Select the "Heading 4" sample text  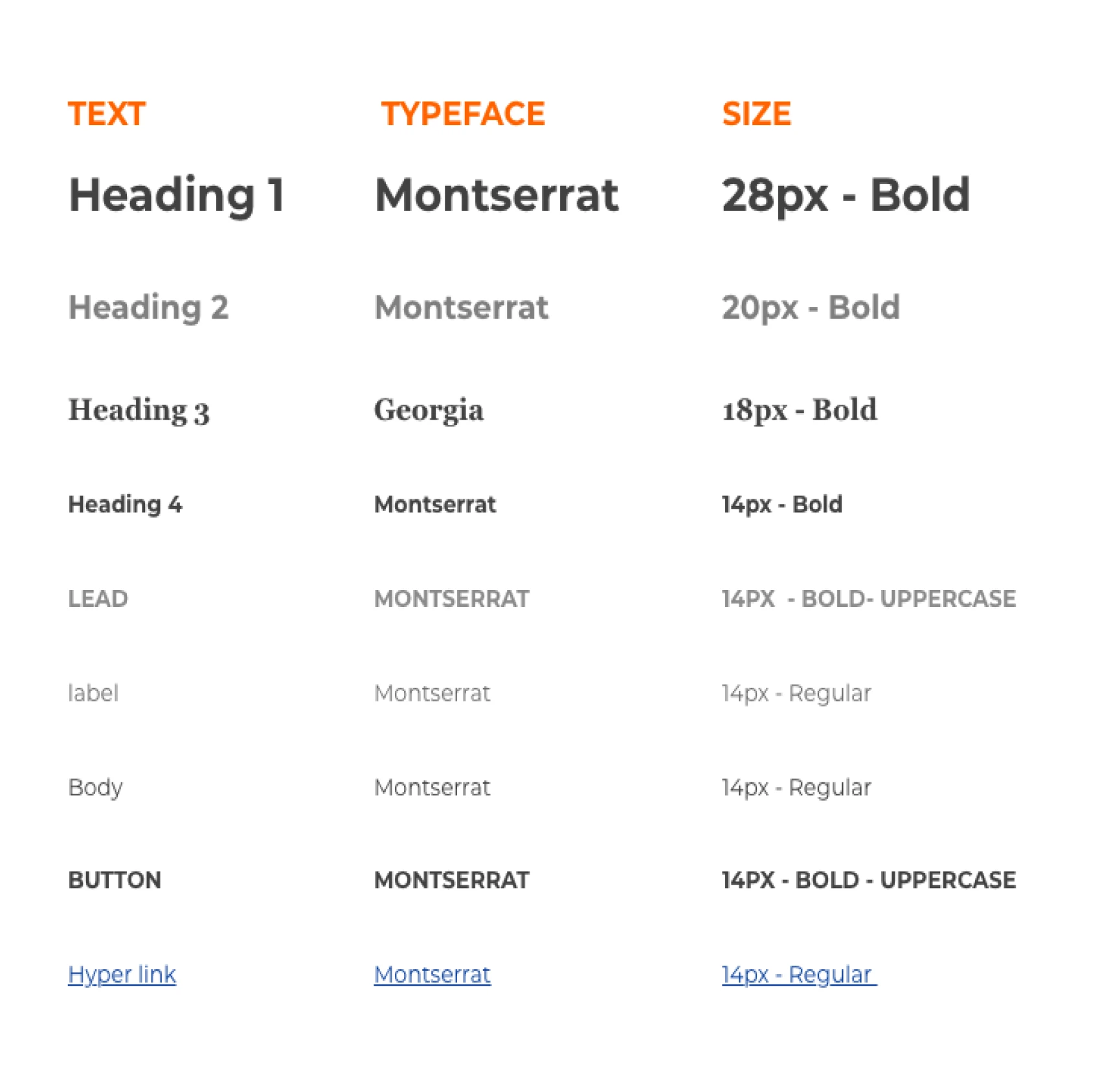(x=125, y=504)
